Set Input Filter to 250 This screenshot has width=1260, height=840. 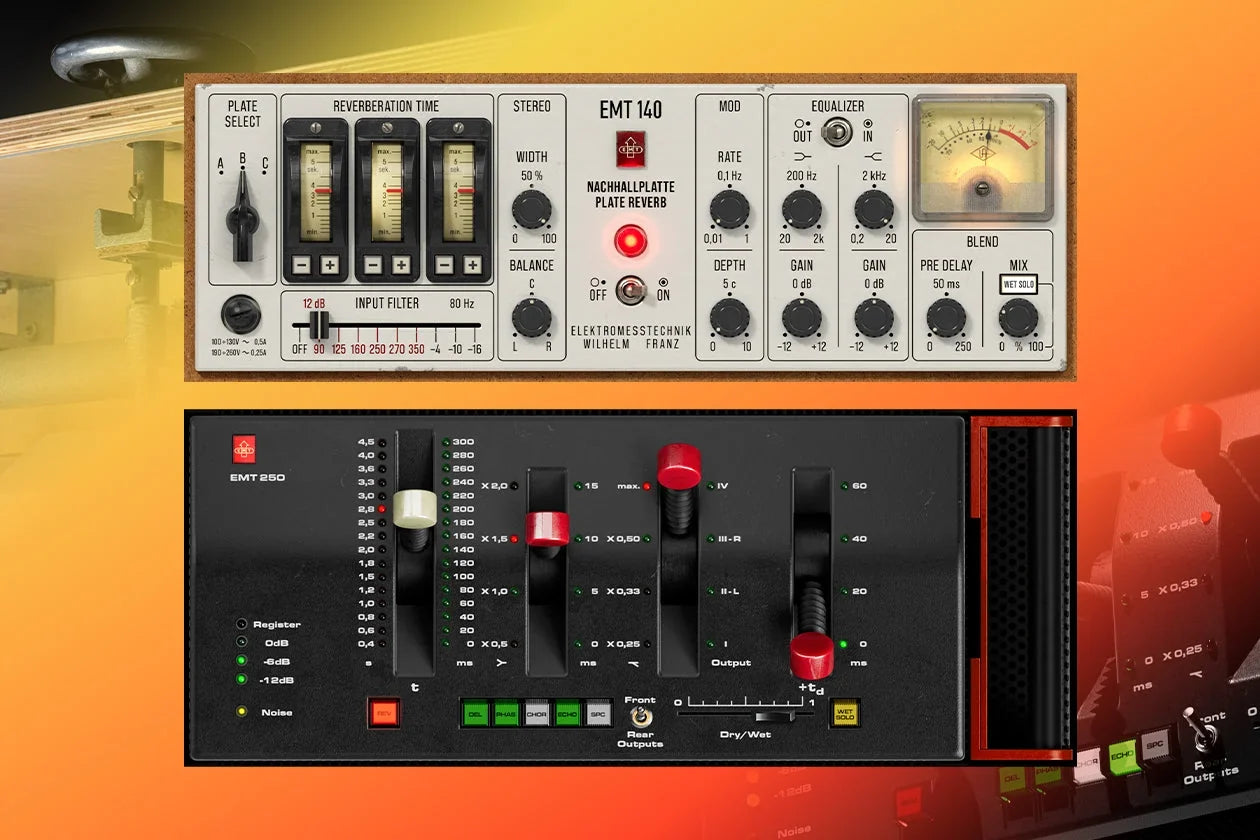pyautogui.click(x=377, y=349)
